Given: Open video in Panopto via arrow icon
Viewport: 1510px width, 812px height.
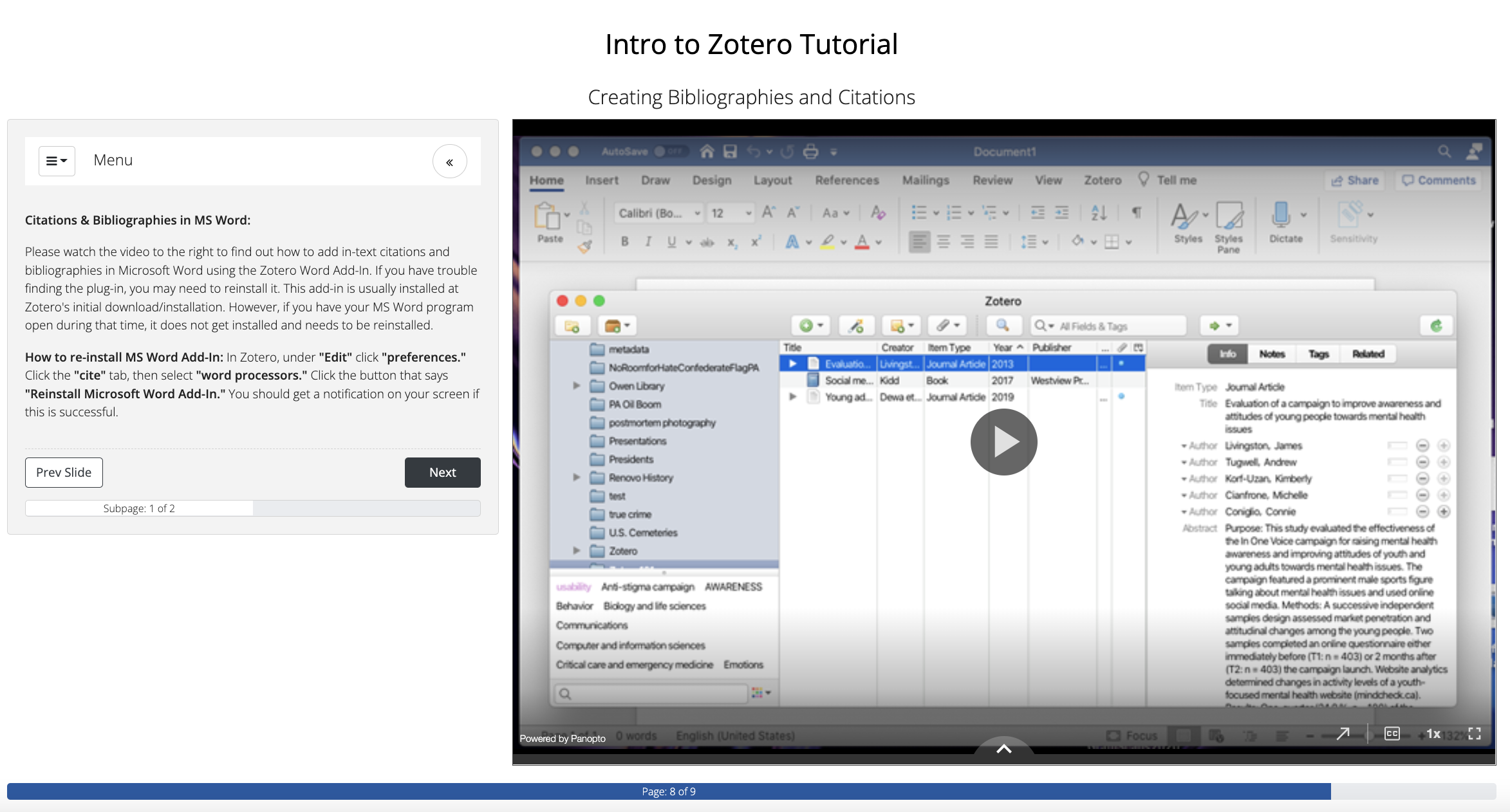Looking at the screenshot, I should click(x=1343, y=734).
